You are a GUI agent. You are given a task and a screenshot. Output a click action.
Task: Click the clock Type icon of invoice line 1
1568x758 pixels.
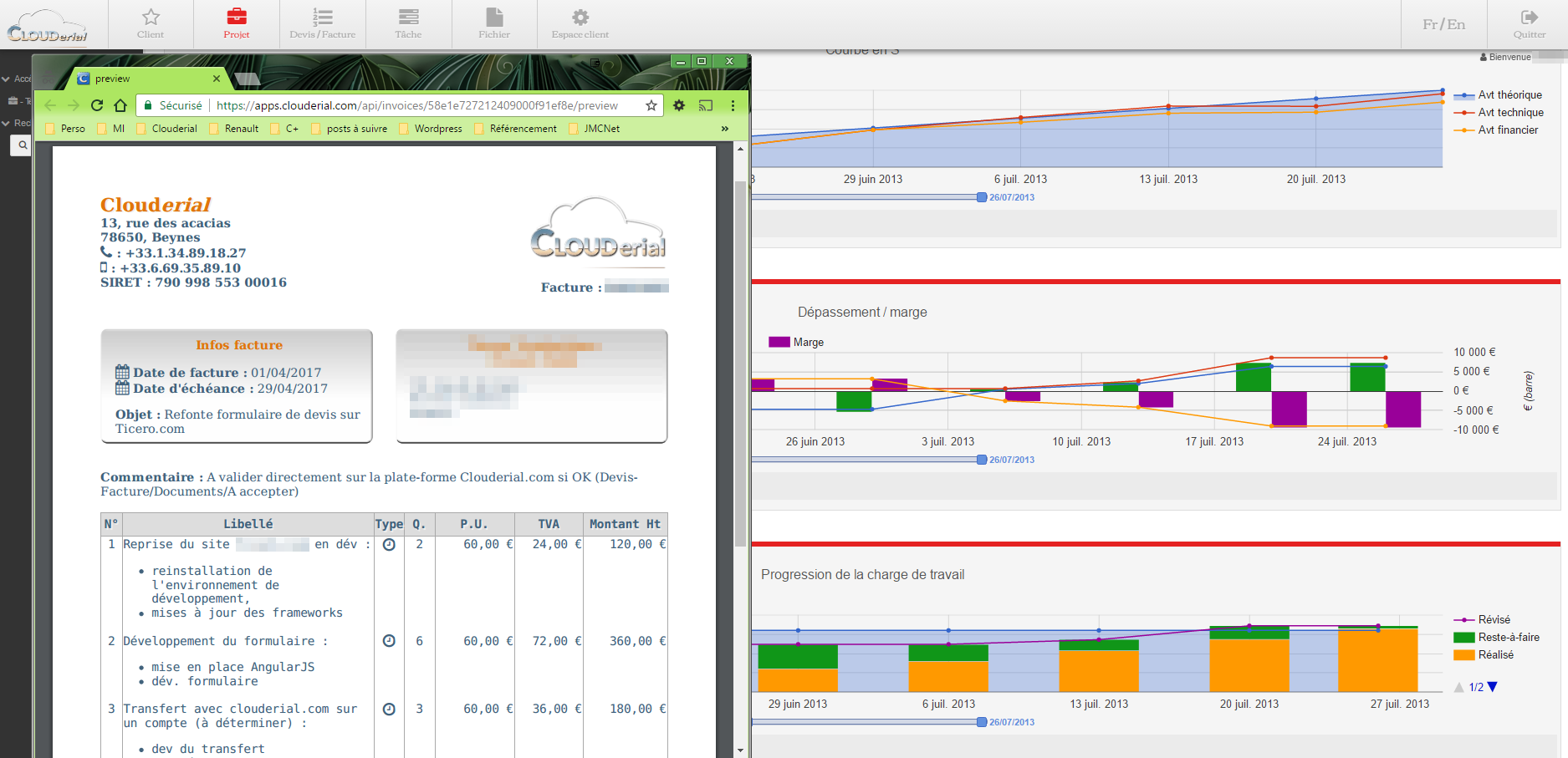point(389,545)
